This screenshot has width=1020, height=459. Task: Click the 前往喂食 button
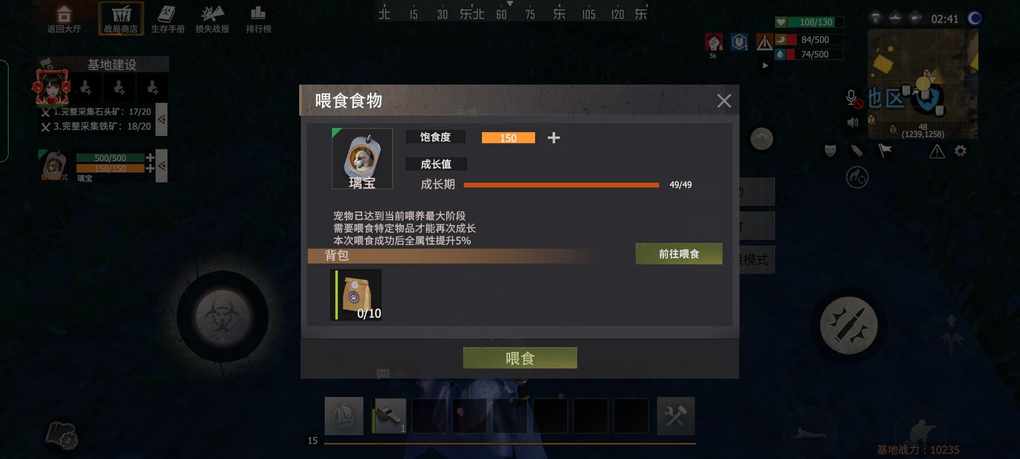[x=678, y=254]
